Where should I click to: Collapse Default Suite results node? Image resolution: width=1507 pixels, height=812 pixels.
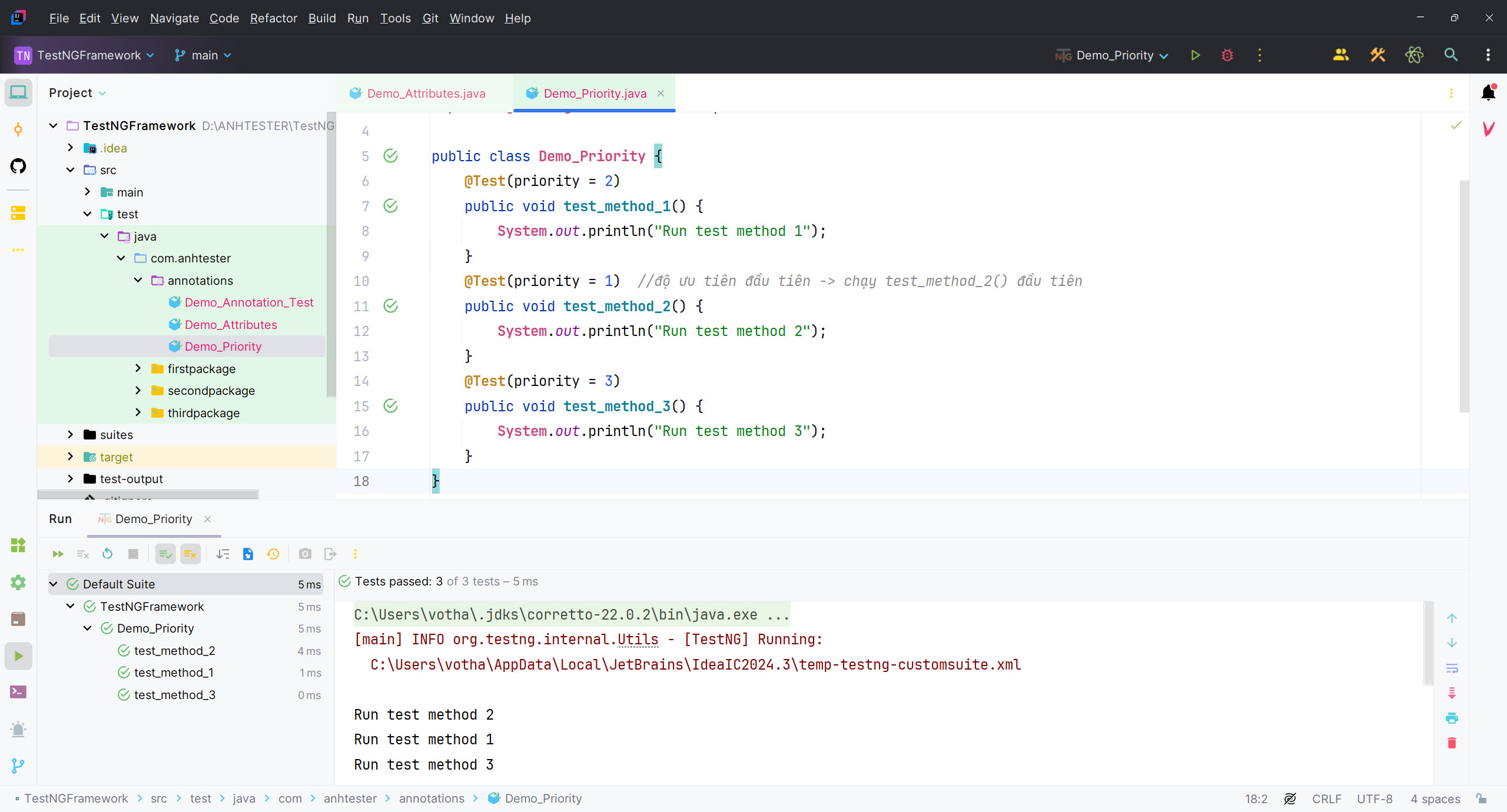point(53,584)
